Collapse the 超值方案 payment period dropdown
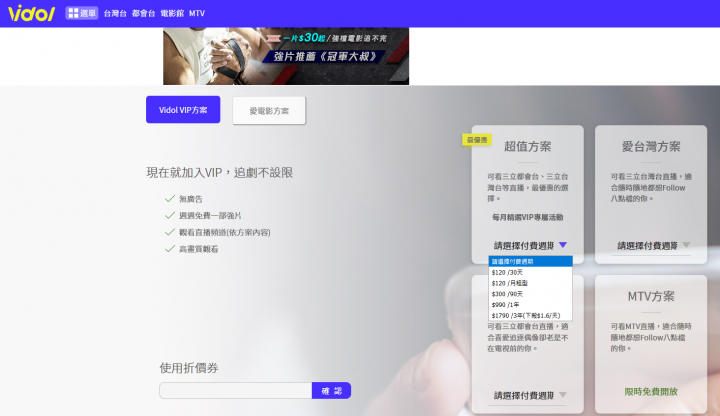 [530, 246]
